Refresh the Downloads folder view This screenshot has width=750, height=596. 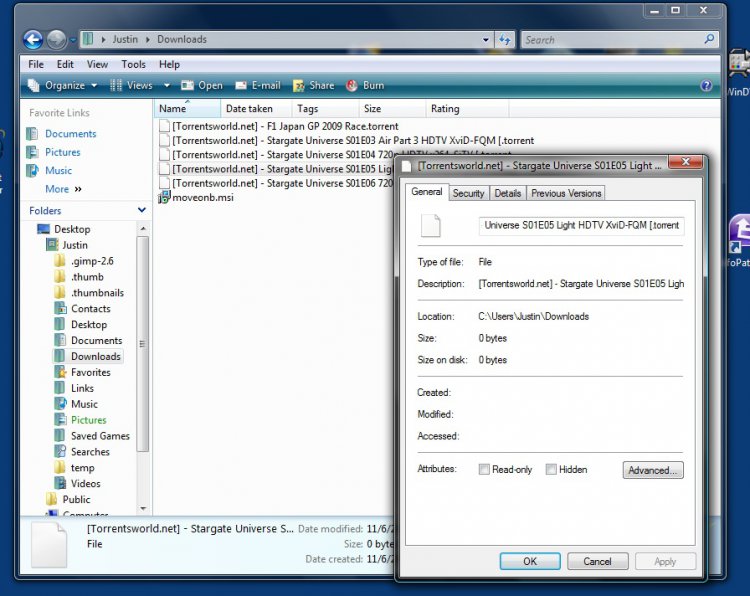point(505,40)
